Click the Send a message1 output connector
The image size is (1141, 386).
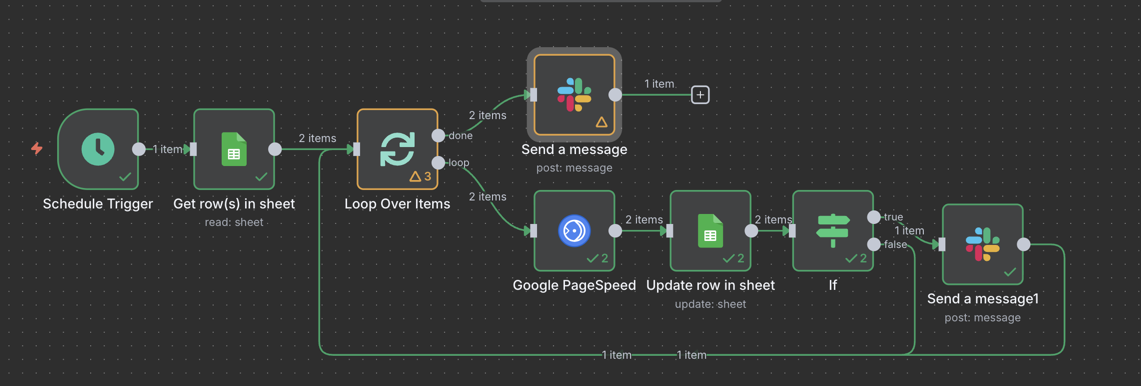[x=1023, y=245]
